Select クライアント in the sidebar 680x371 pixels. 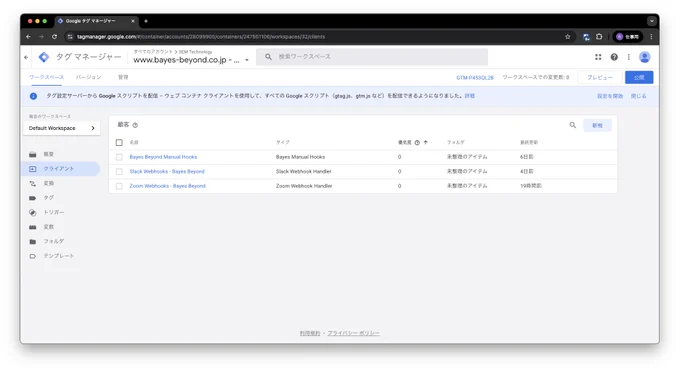point(61,169)
